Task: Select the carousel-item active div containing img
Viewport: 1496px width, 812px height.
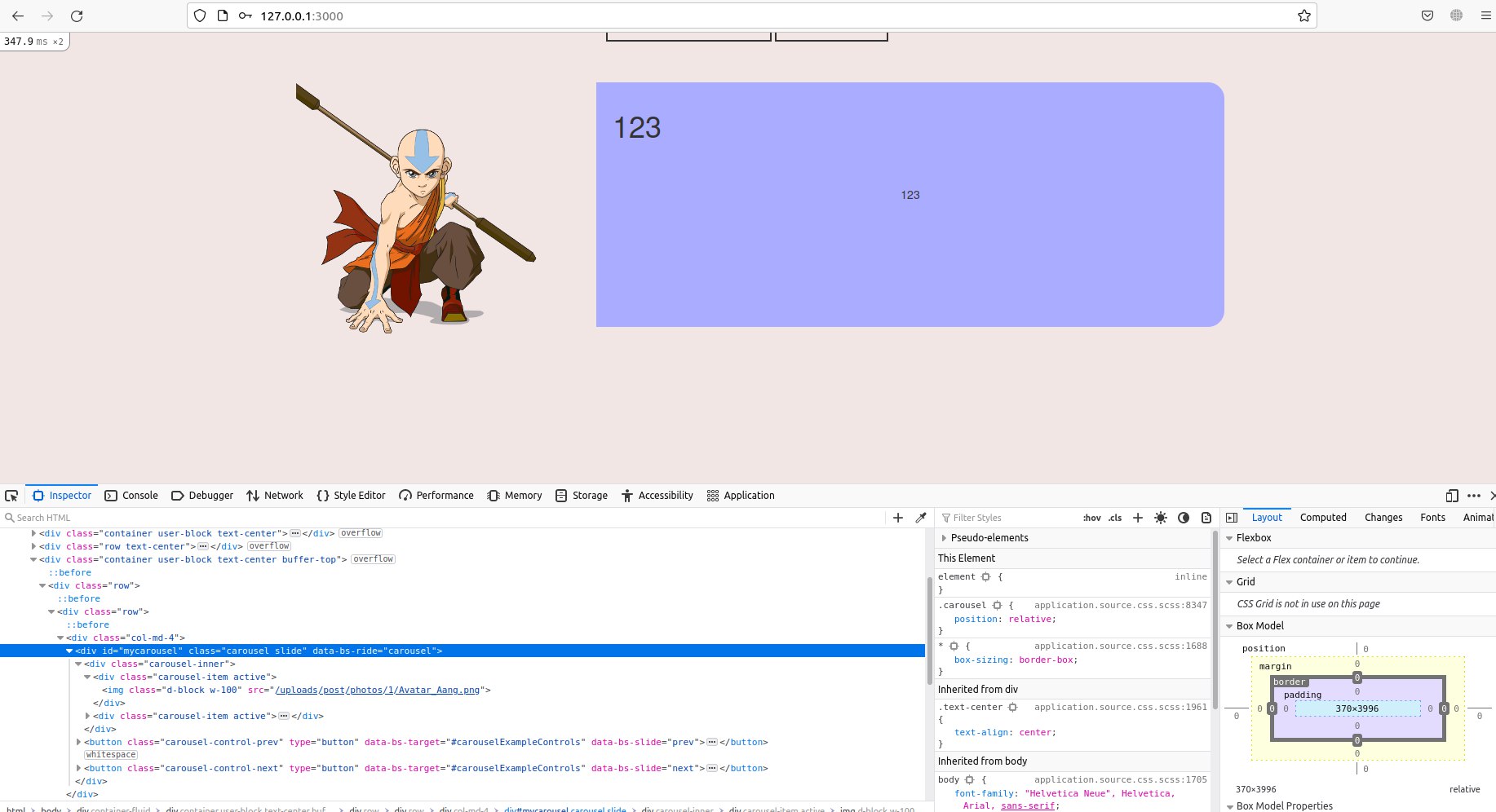Action: [184, 677]
